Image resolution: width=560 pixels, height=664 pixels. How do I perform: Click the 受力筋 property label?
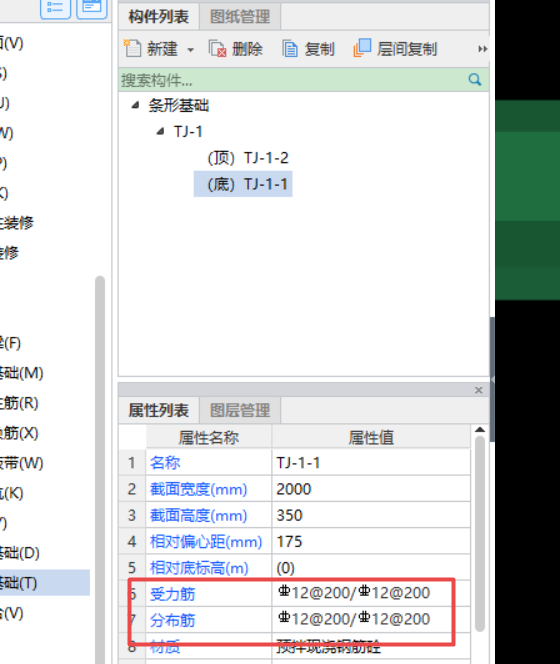[172, 595]
